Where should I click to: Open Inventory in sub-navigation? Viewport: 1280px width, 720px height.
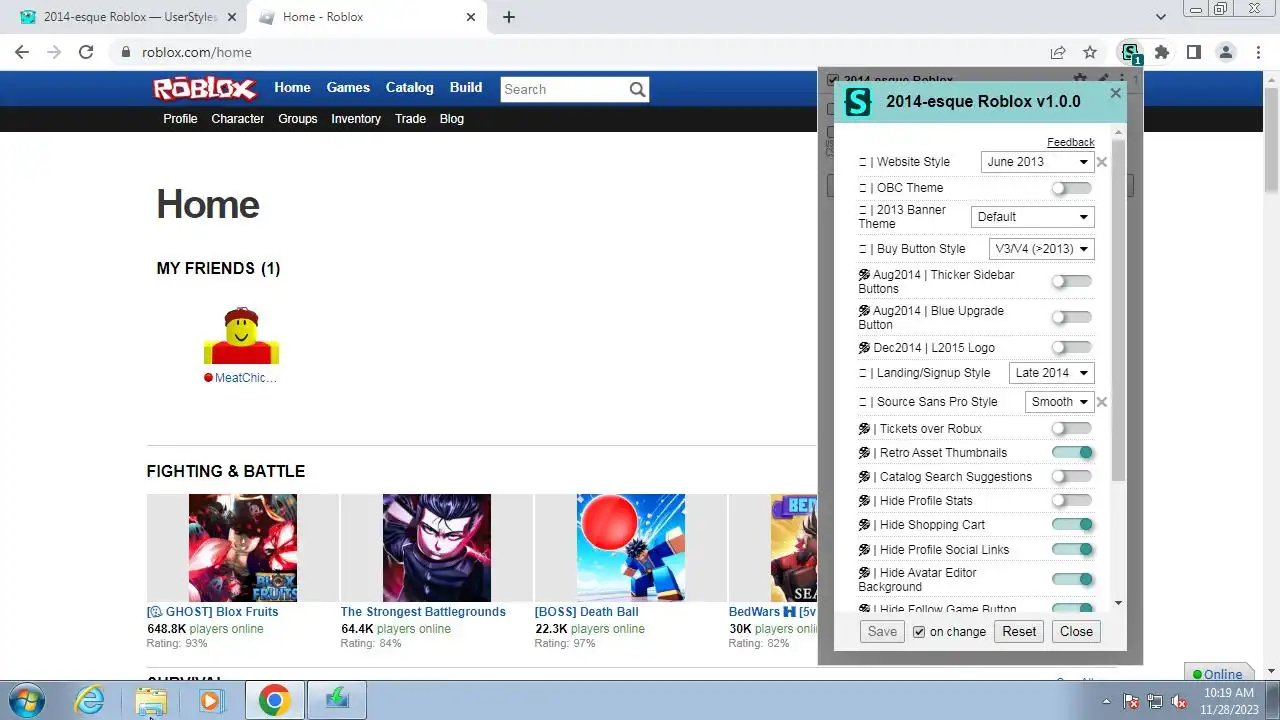point(356,119)
